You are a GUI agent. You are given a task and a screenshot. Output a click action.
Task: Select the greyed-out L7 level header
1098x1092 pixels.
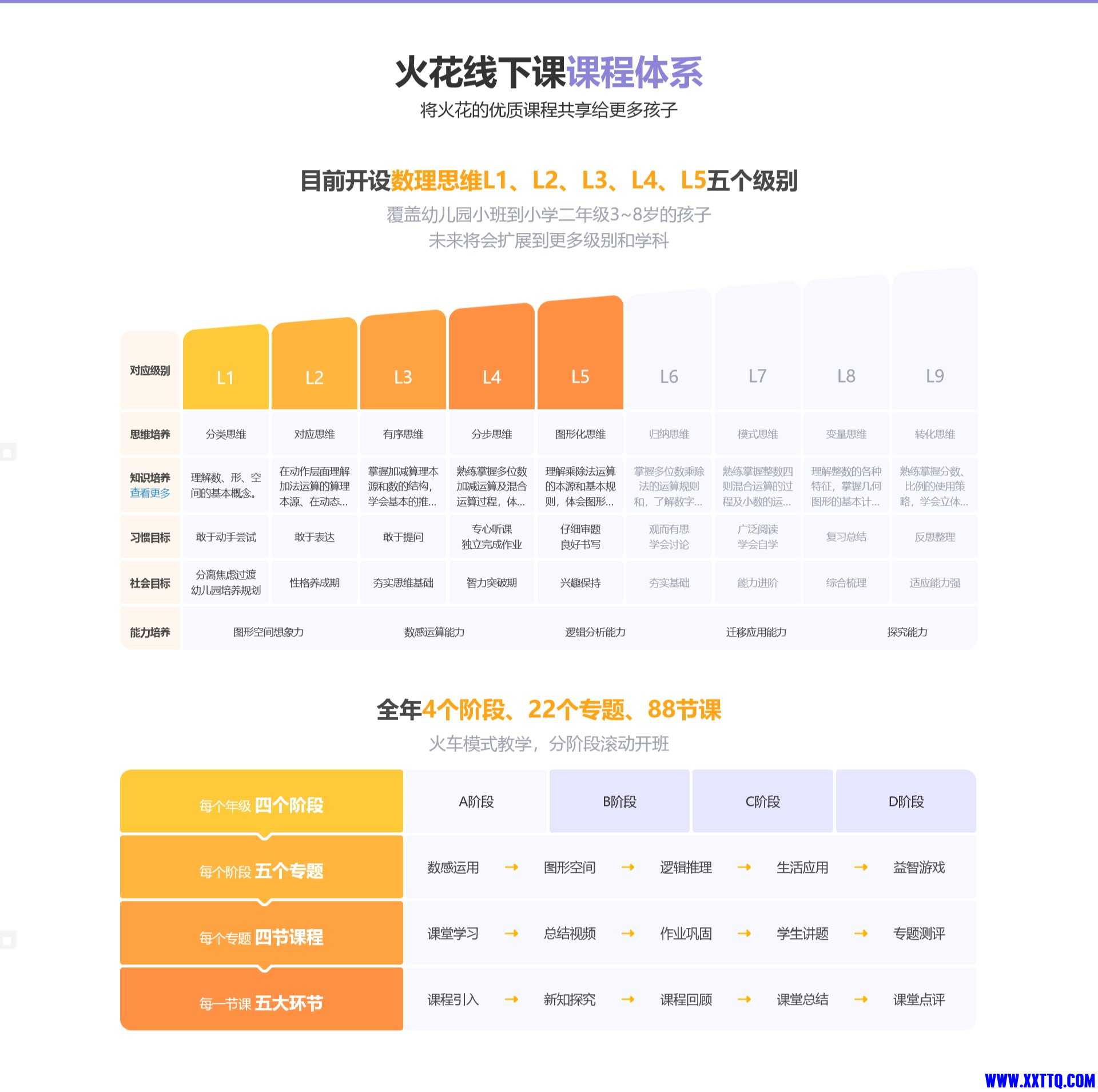(x=758, y=346)
